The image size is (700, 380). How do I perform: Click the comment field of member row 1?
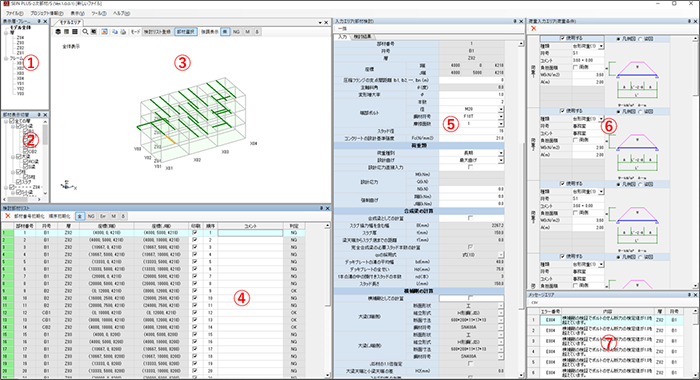250,233
